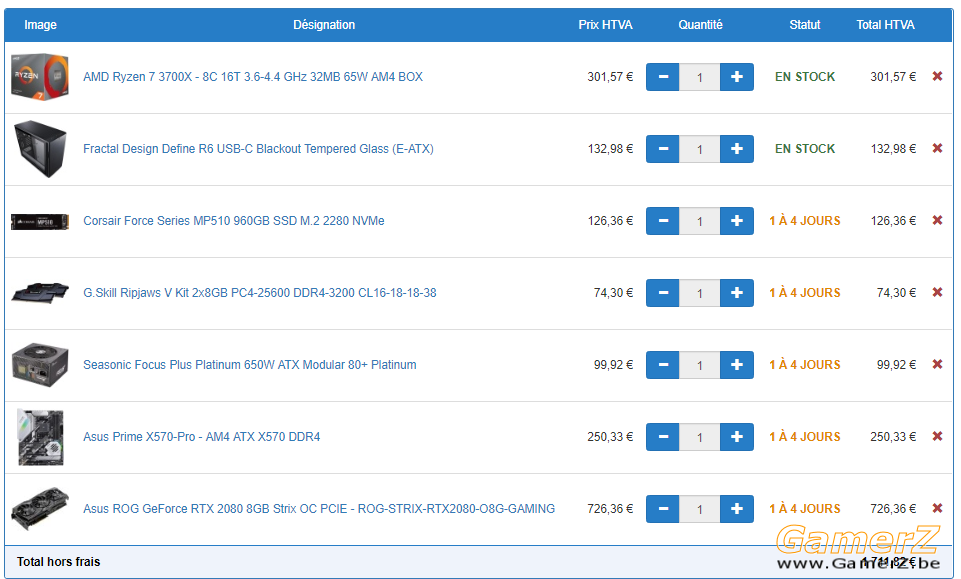Click the 250,33 € unit price of Asus Prime
Image resolution: width=961 pixels, height=579 pixels.
click(x=610, y=437)
